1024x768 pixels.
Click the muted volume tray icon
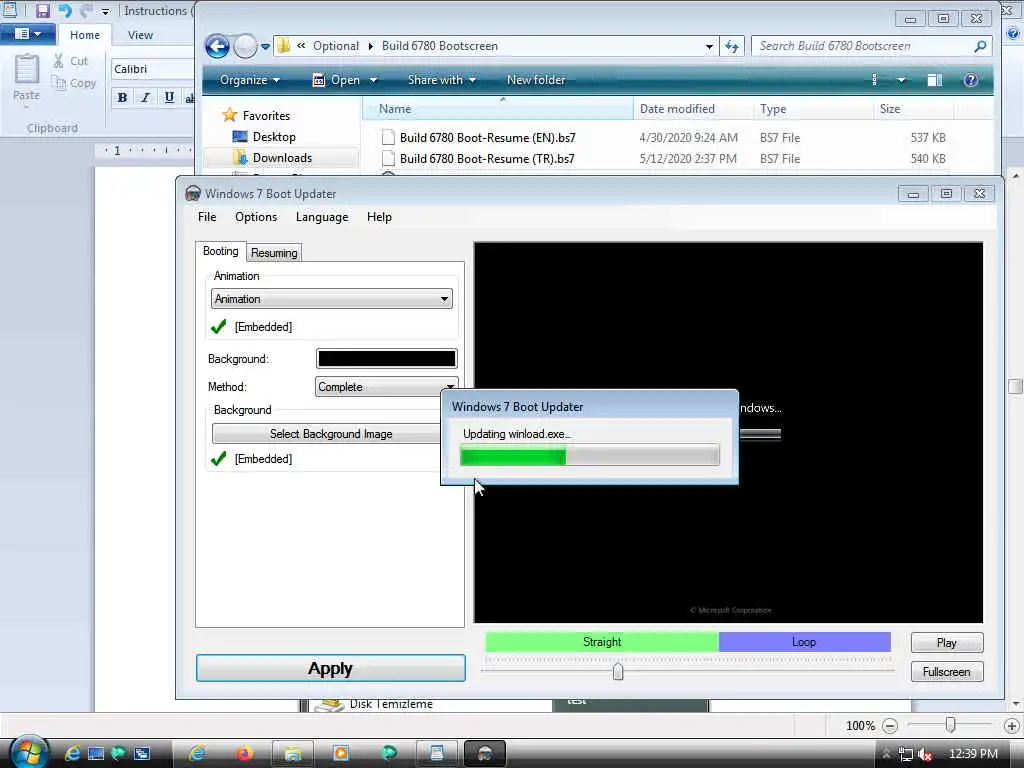925,755
